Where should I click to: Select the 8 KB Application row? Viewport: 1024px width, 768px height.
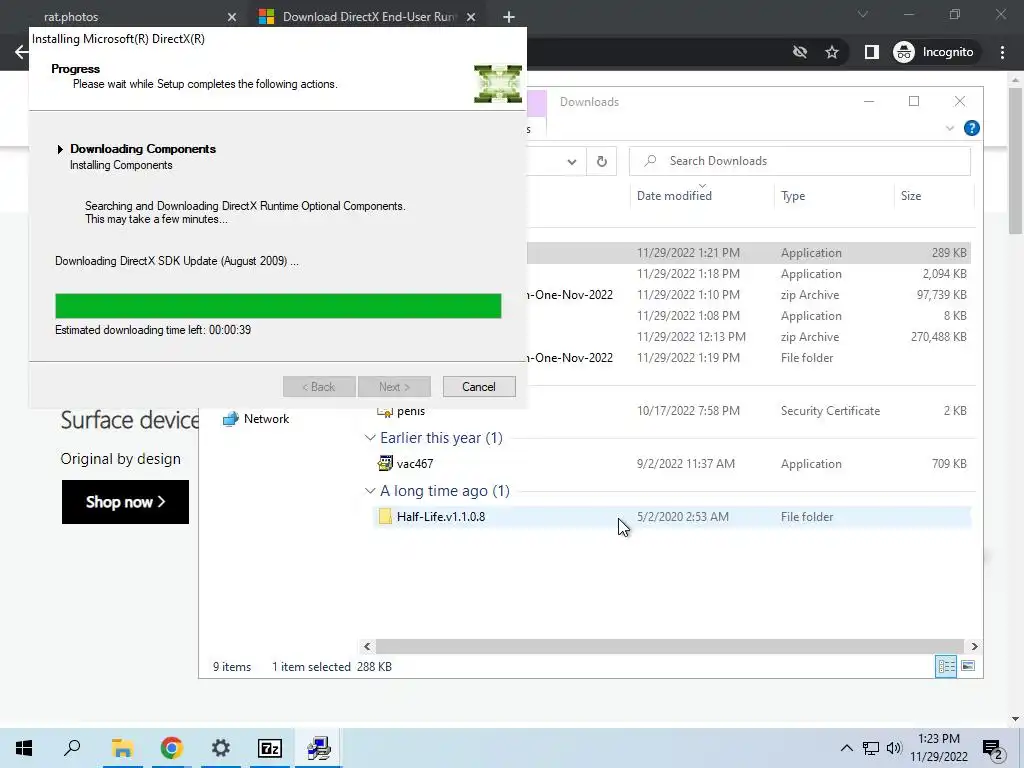pos(748,315)
